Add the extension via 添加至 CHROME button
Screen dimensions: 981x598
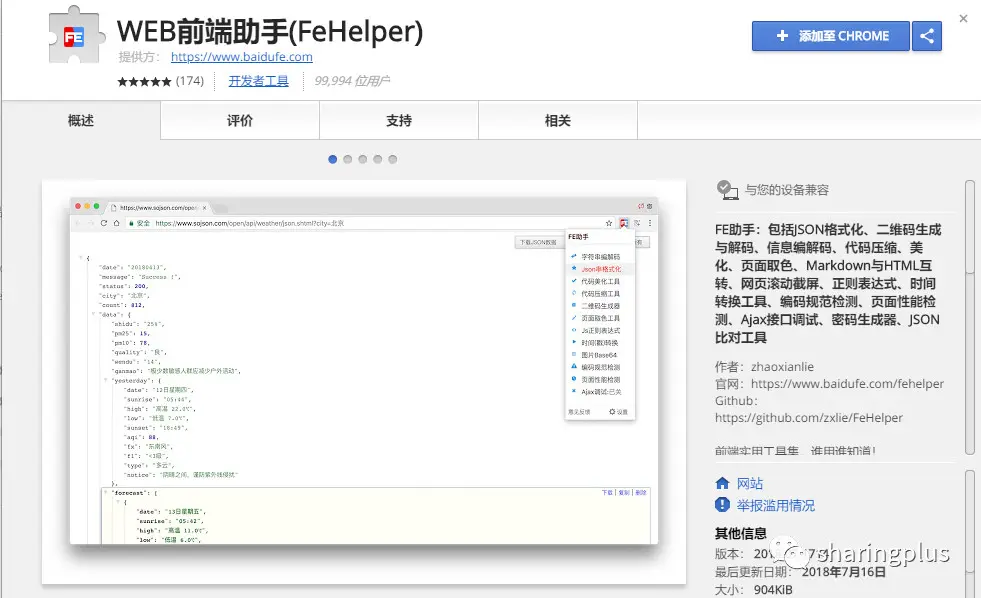point(830,36)
